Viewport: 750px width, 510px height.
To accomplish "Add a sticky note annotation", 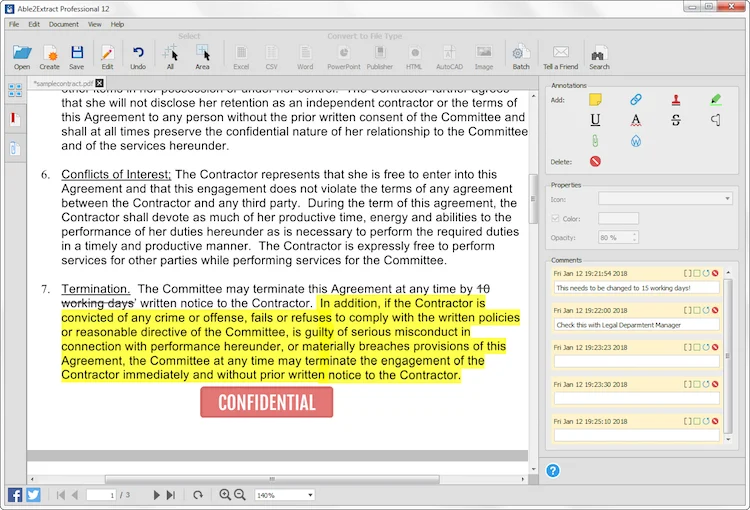I will tap(595, 100).
